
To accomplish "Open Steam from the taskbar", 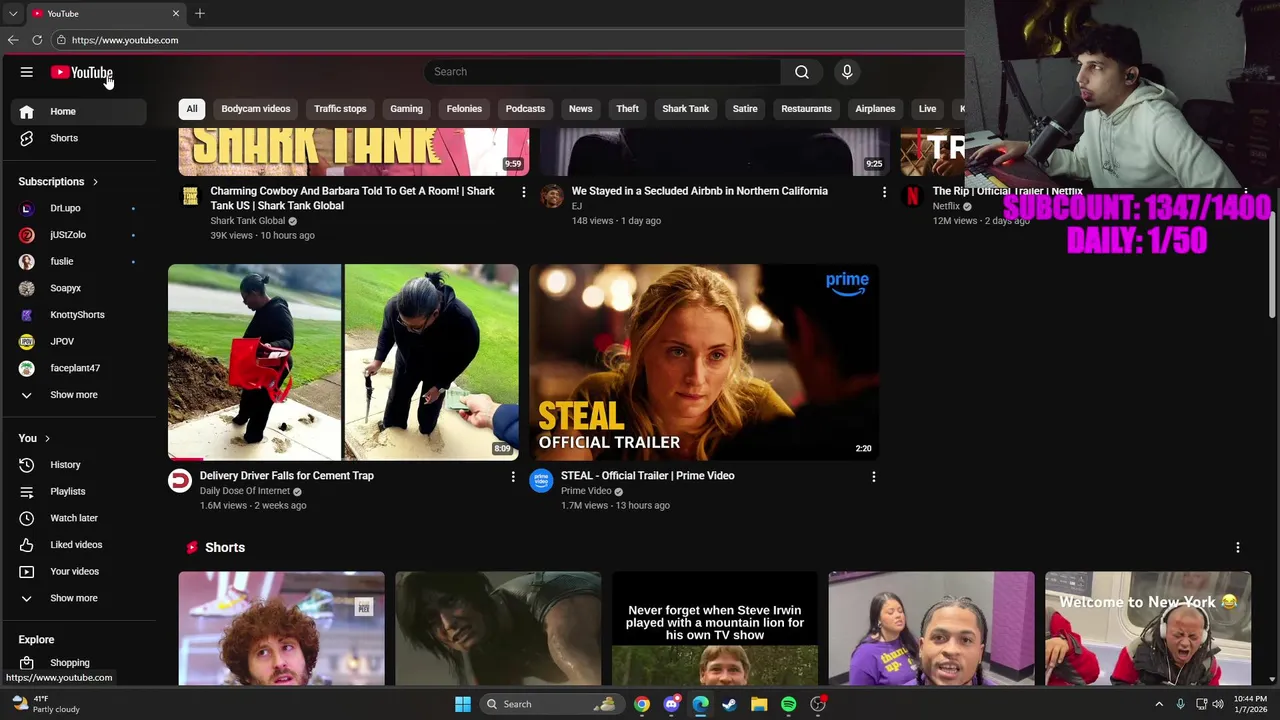I will (730, 704).
